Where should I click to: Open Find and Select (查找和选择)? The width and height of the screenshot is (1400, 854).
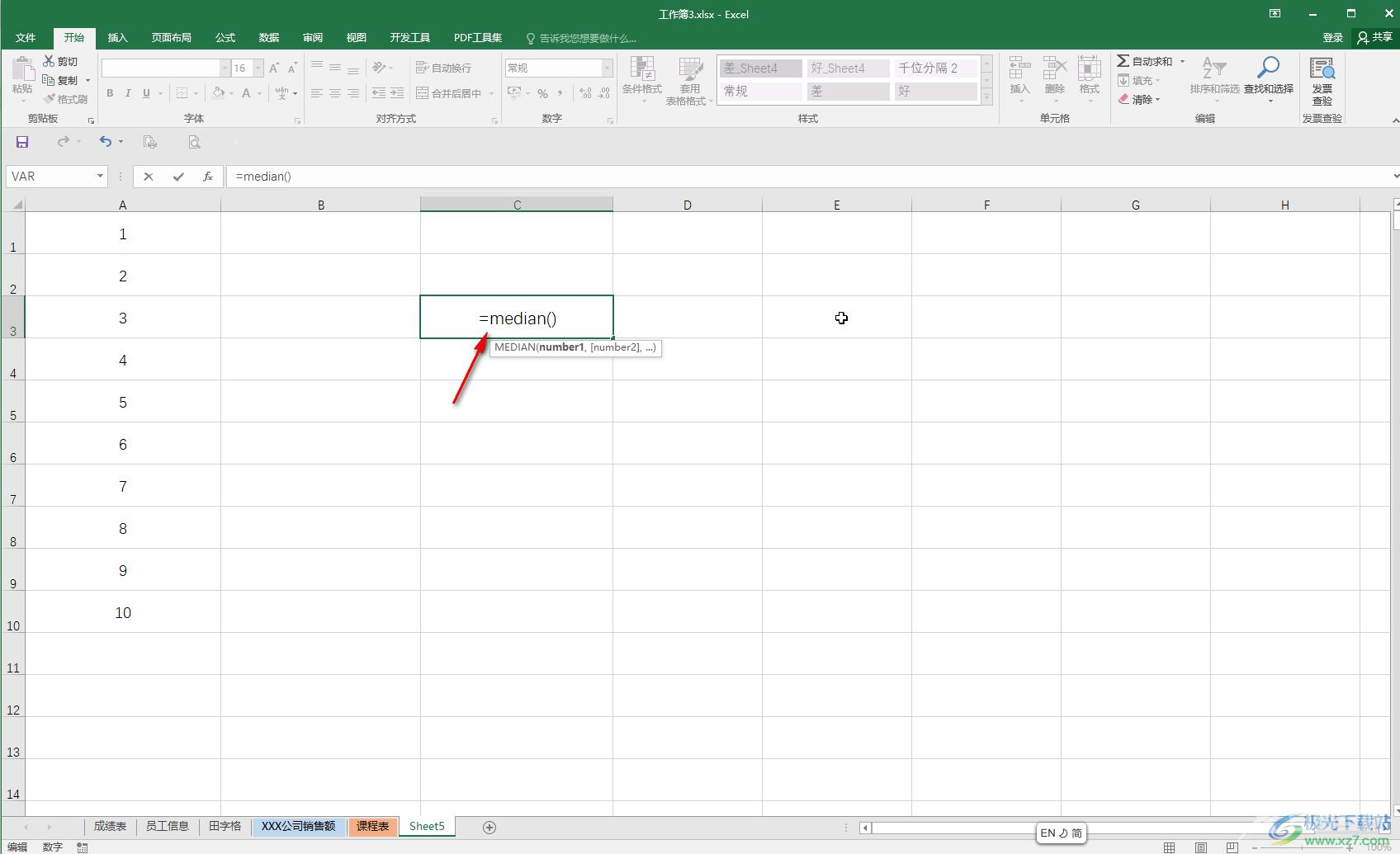(x=1269, y=81)
